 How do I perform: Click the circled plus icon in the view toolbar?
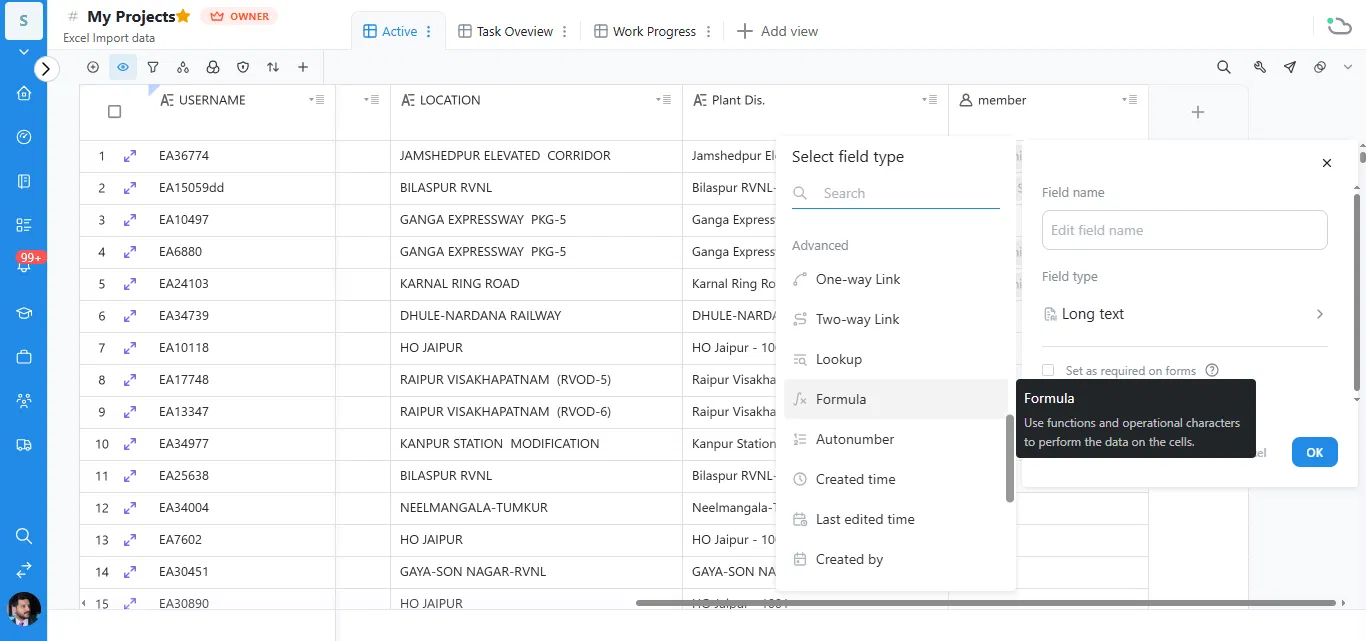point(93,67)
